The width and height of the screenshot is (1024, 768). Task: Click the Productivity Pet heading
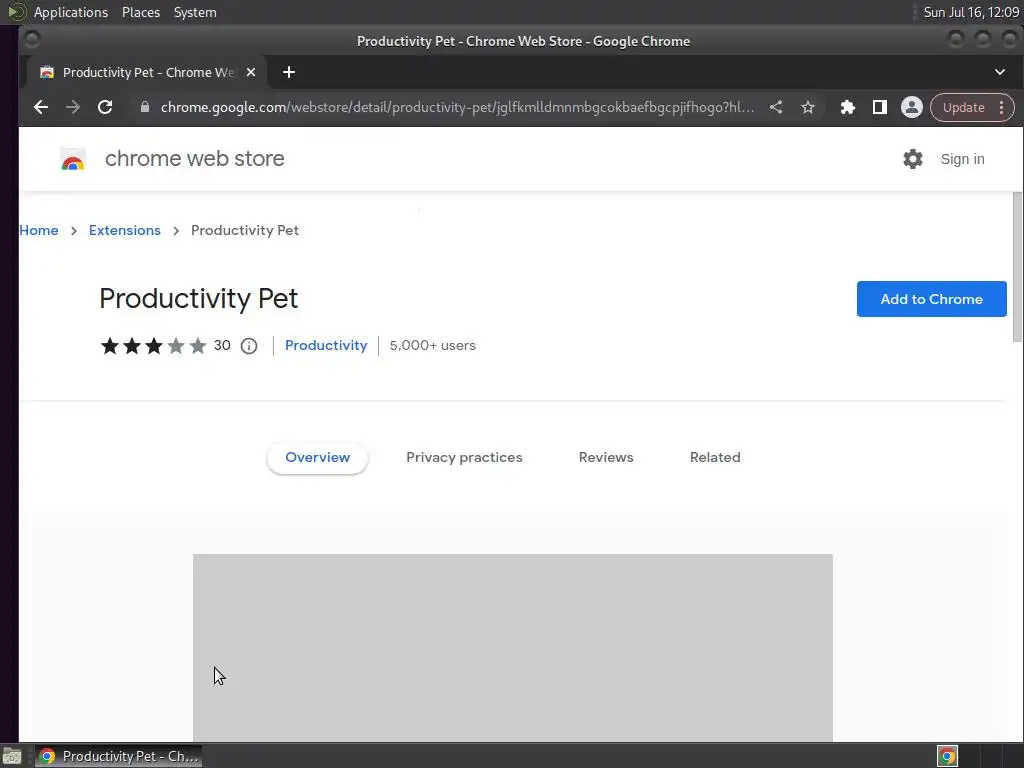pyautogui.click(x=199, y=298)
